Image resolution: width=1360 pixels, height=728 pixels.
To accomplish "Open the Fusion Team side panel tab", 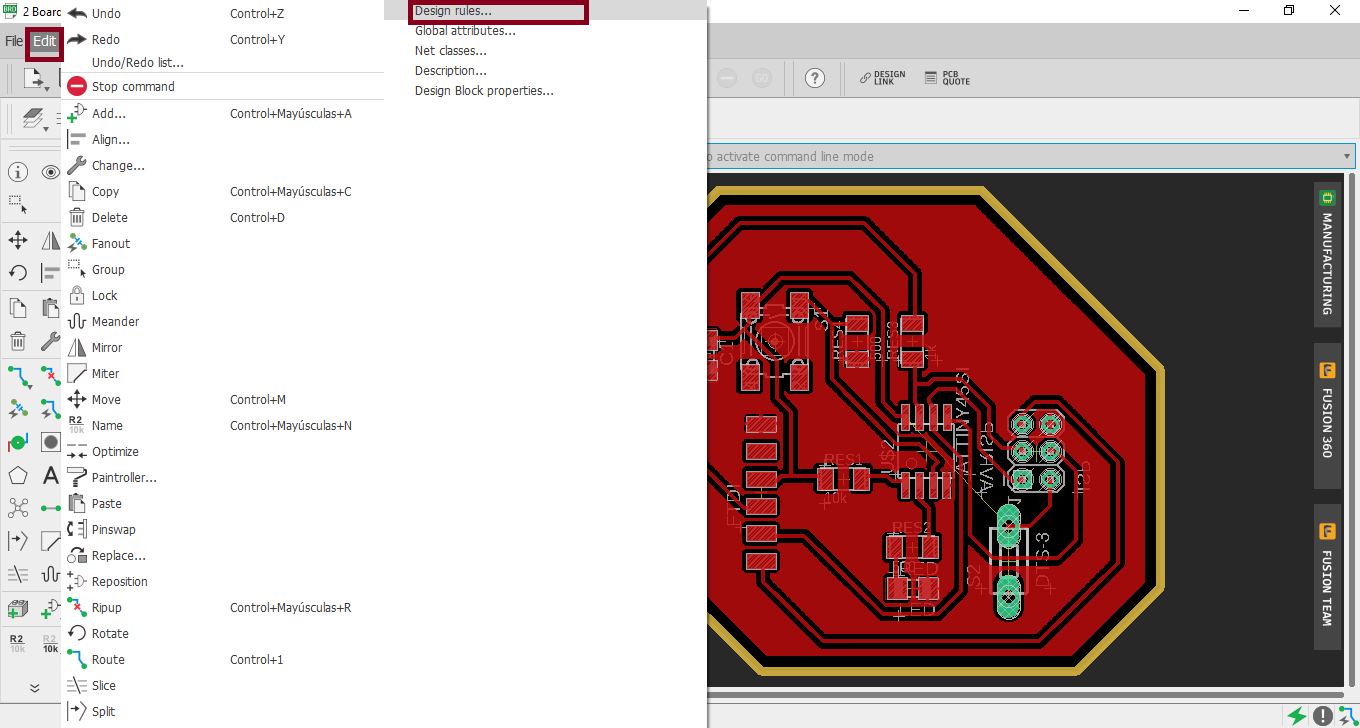I will pyautogui.click(x=1327, y=577).
